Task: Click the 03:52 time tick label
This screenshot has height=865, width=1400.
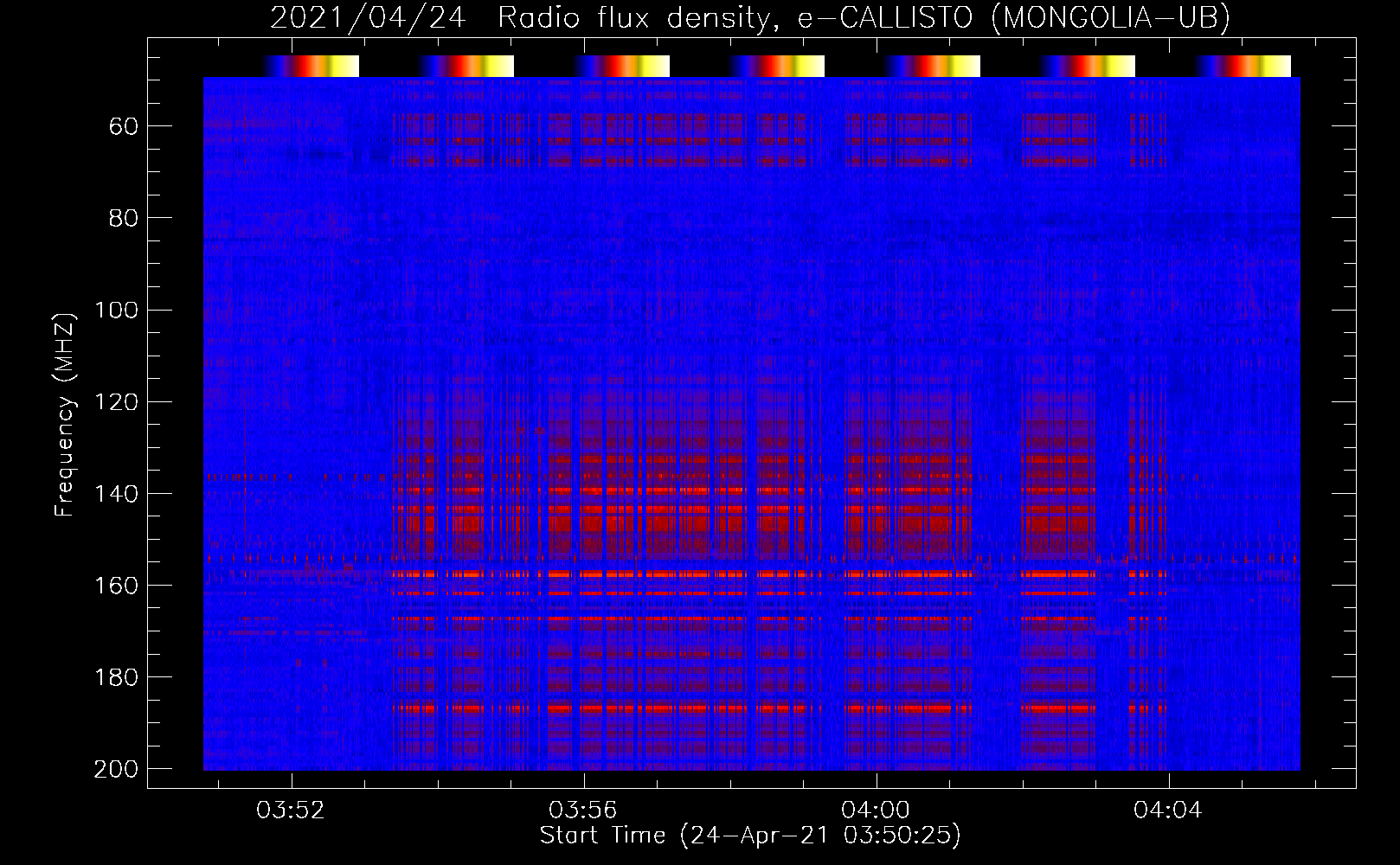Action: [x=292, y=811]
